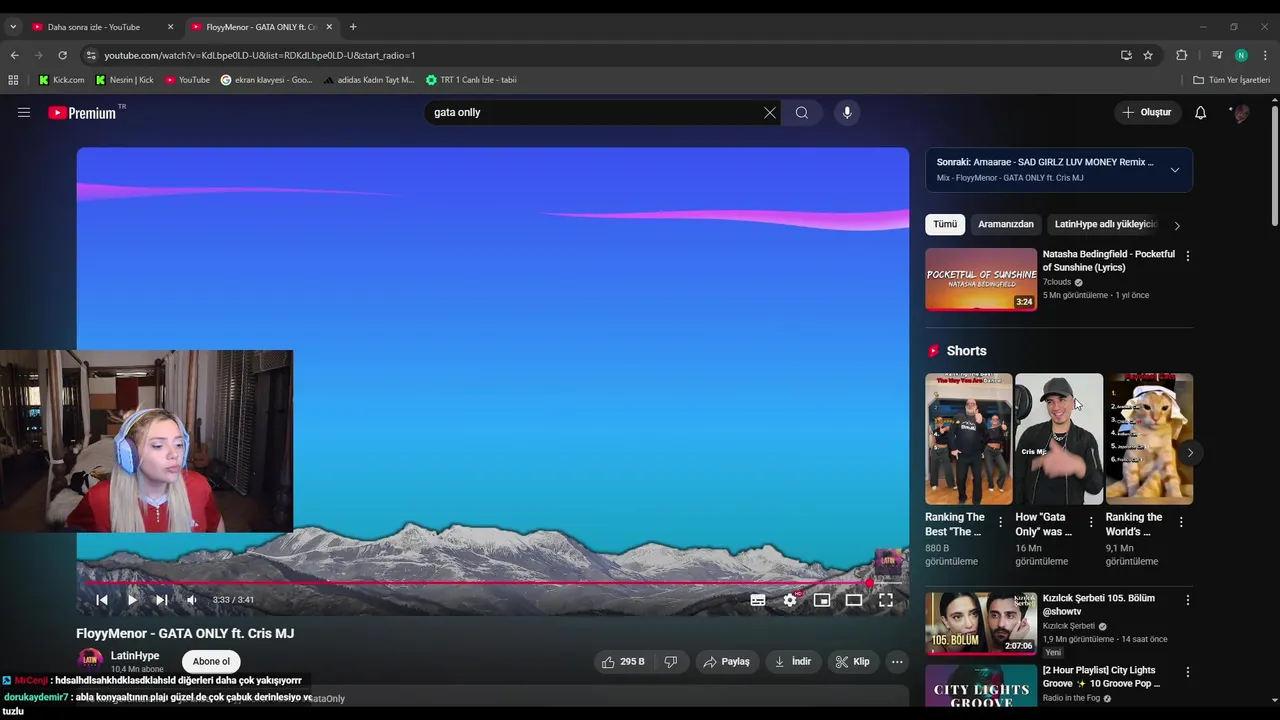Open Tüm Yer İşaretleri folder
This screenshot has height=720, width=1280.
pos(1232,80)
